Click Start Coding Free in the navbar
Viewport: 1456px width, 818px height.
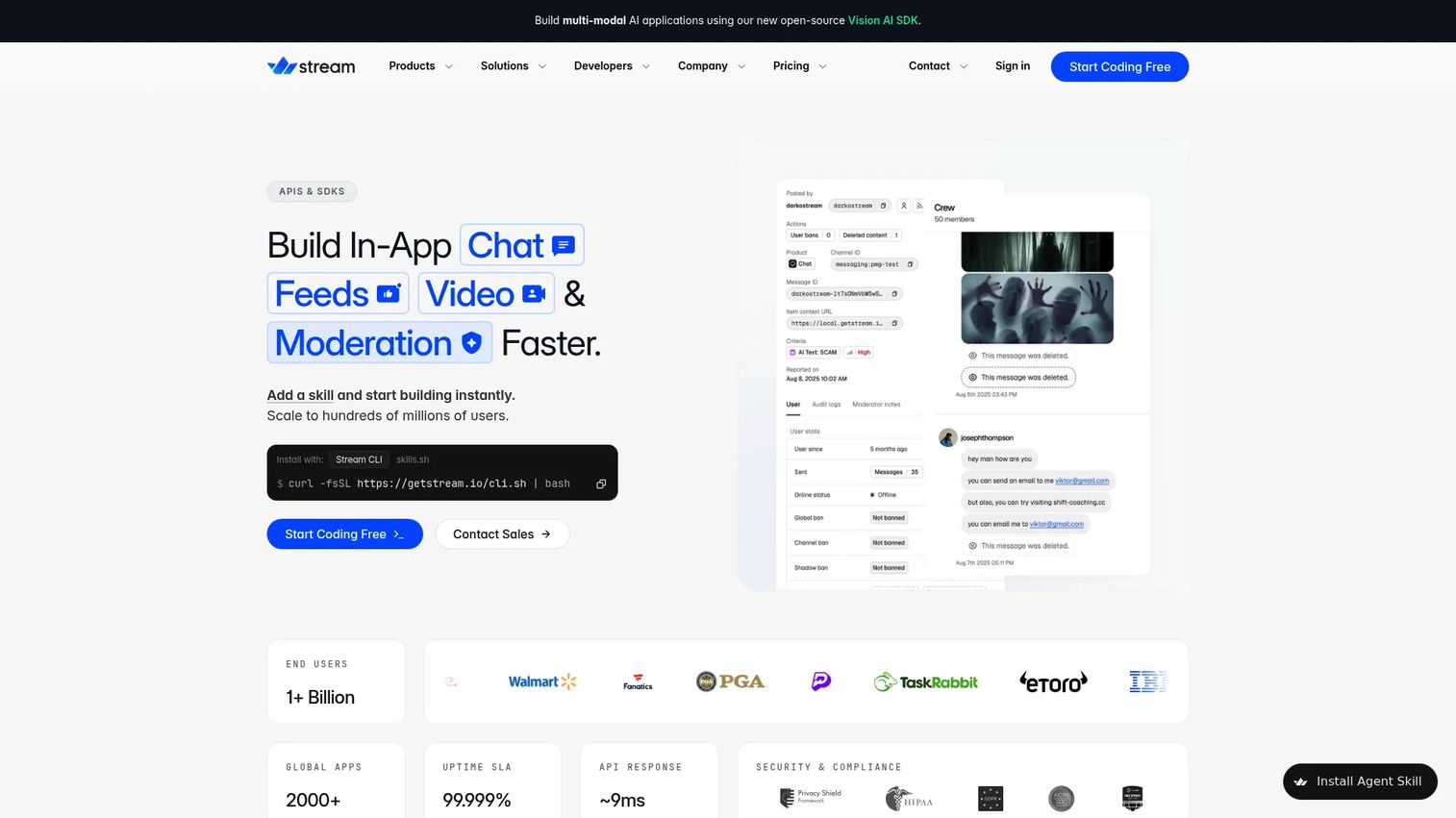click(x=1119, y=66)
